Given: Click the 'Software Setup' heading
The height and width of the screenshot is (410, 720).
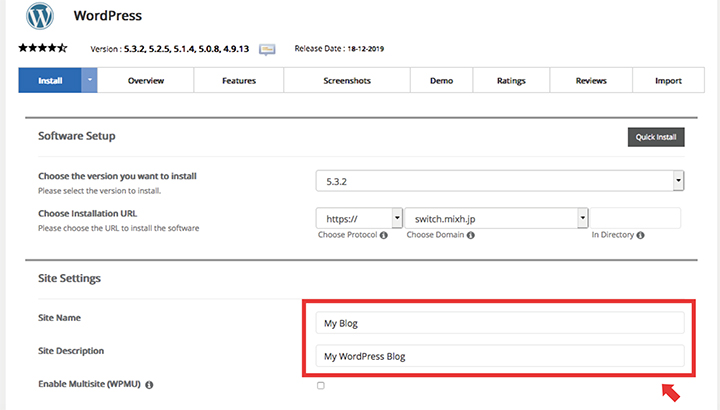Looking at the screenshot, I should 77,136.
